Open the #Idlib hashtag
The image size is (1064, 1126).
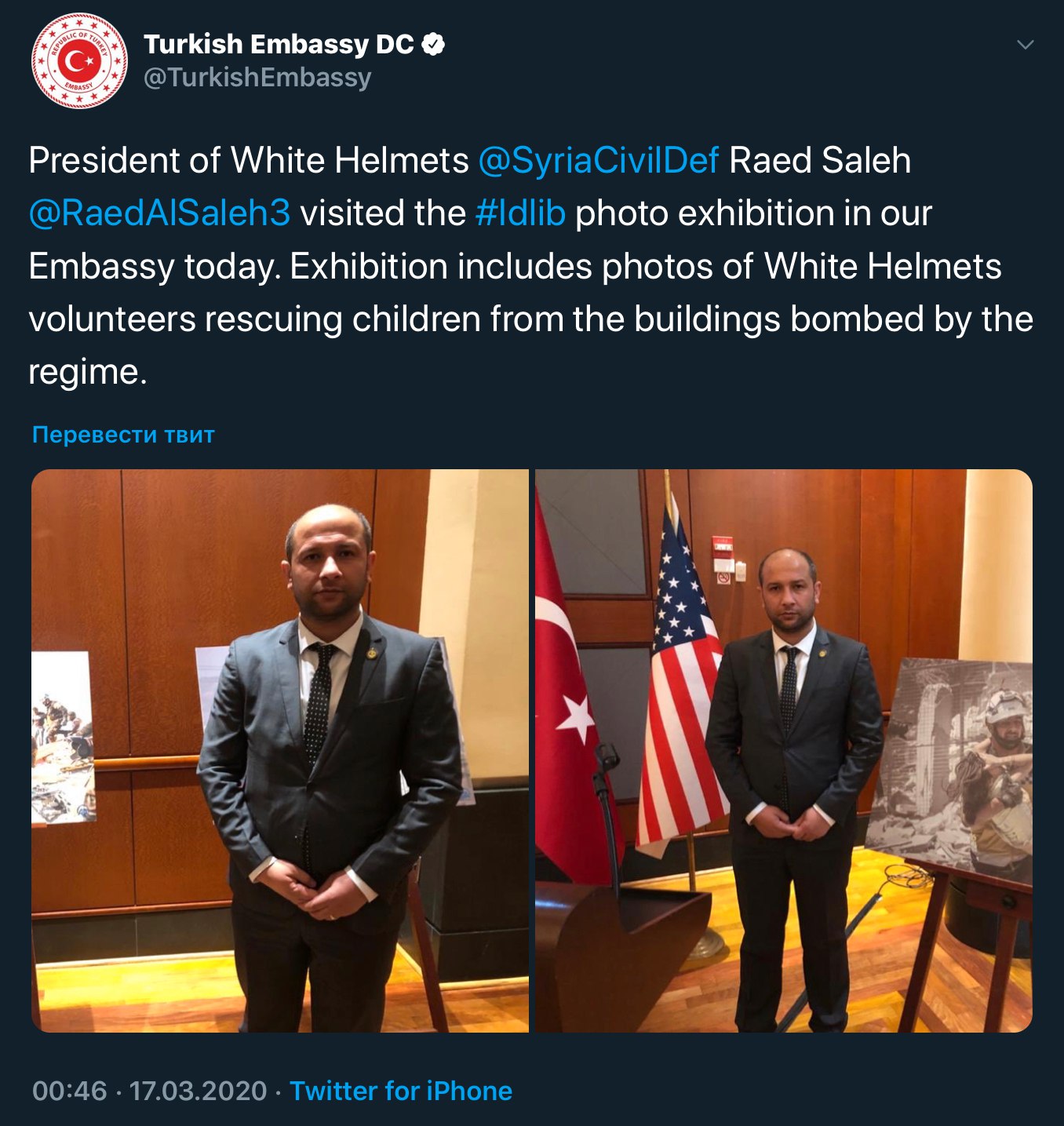(x=520, y=213)
